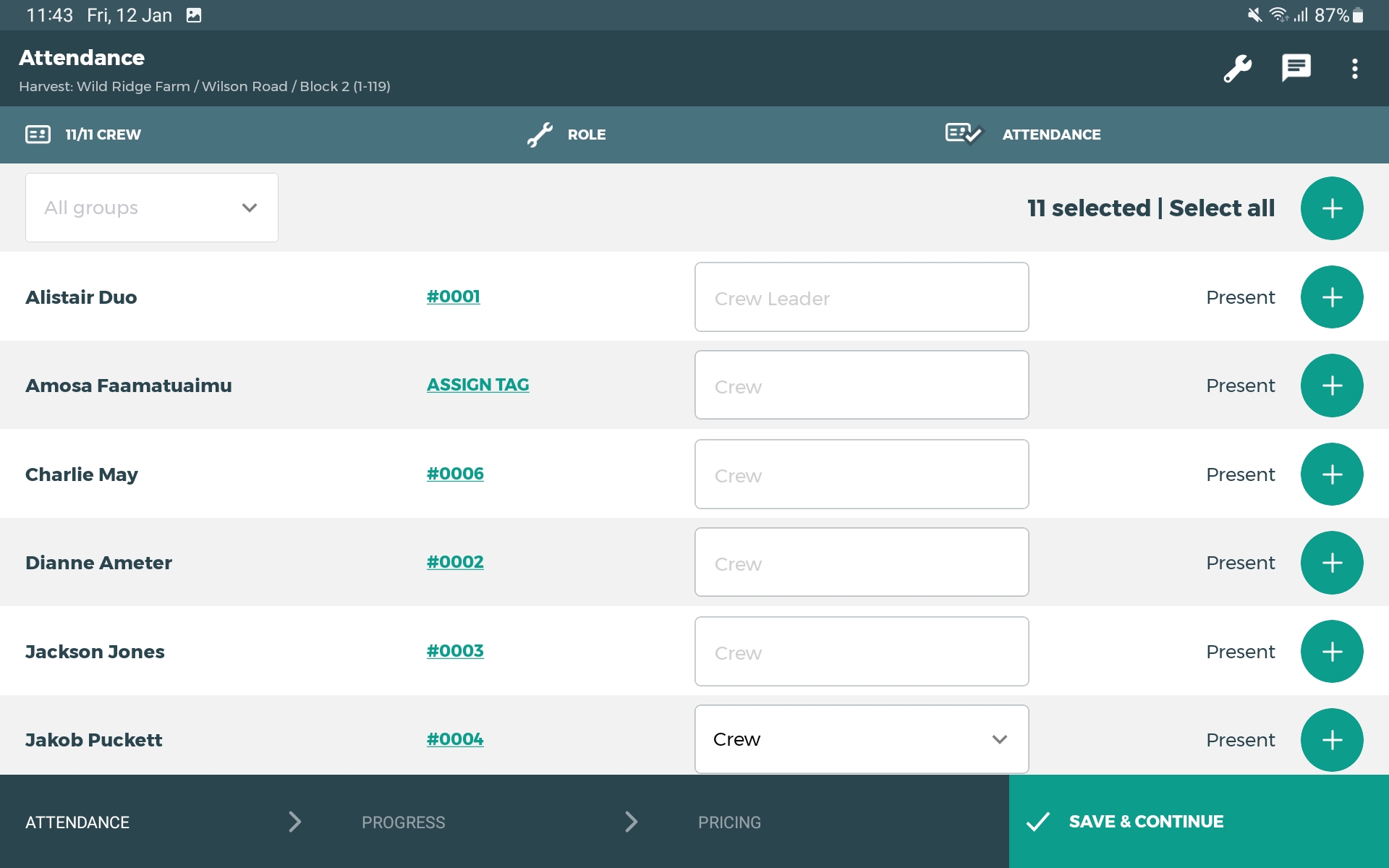This screenshot has width=1389, height=868.
Task: Expand the All groups dropdown
Action: point(152,208)
